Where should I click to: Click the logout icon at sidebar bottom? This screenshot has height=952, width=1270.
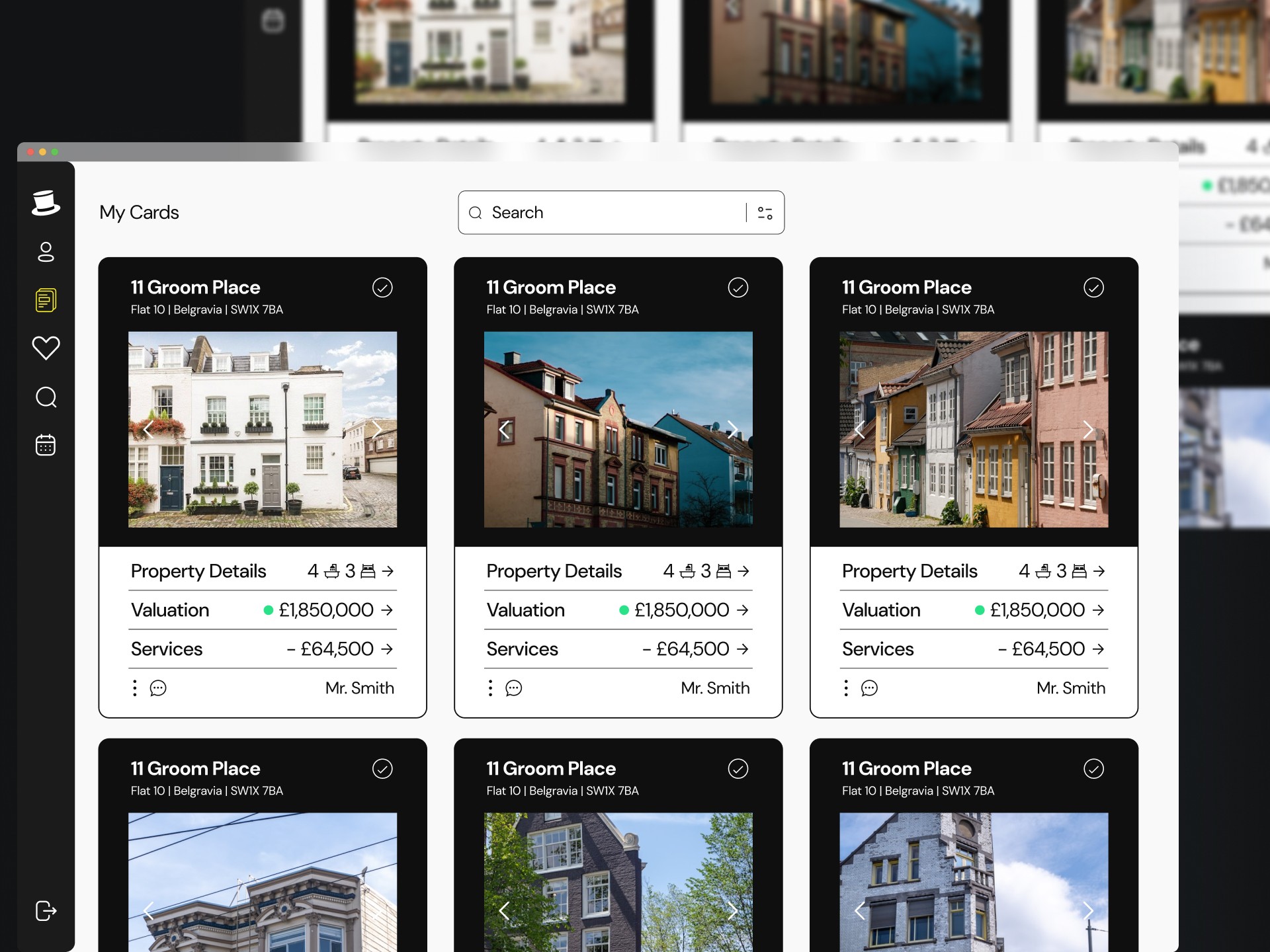pyautogui.click(x=46, y=910)
